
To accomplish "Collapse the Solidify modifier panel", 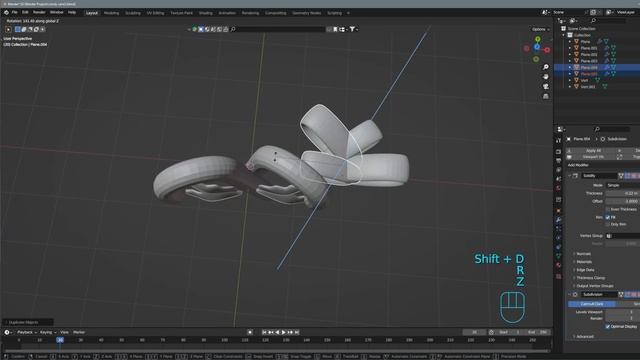I will pos(569,176).
